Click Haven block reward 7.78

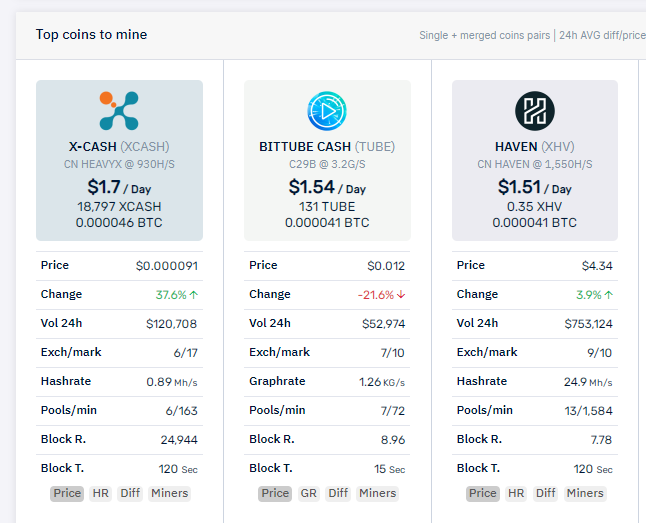602,440
